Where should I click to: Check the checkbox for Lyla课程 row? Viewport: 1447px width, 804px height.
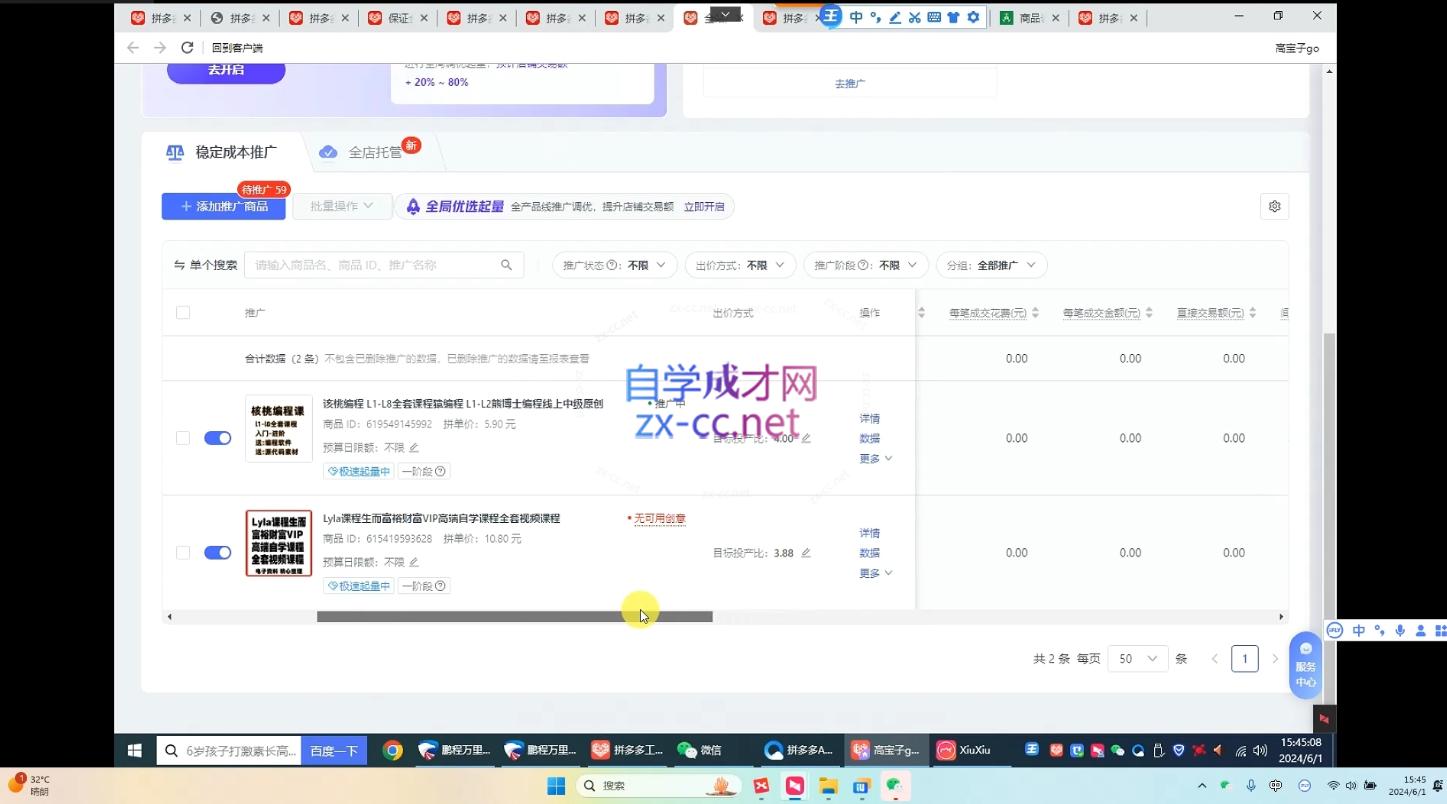click(183, 553)
